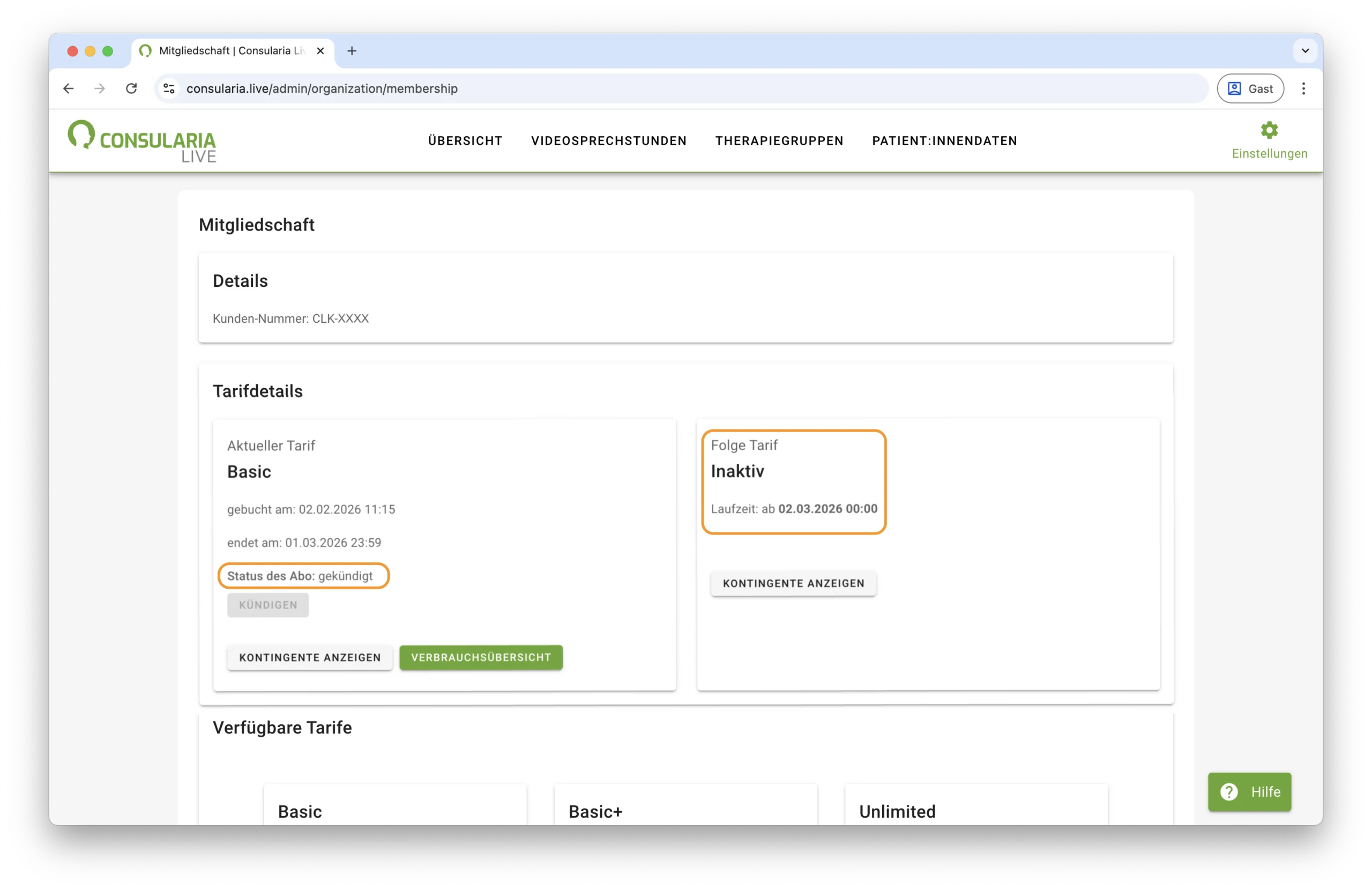
Task: Open Videosprechstunden navigation item
Action: (608, 141)
